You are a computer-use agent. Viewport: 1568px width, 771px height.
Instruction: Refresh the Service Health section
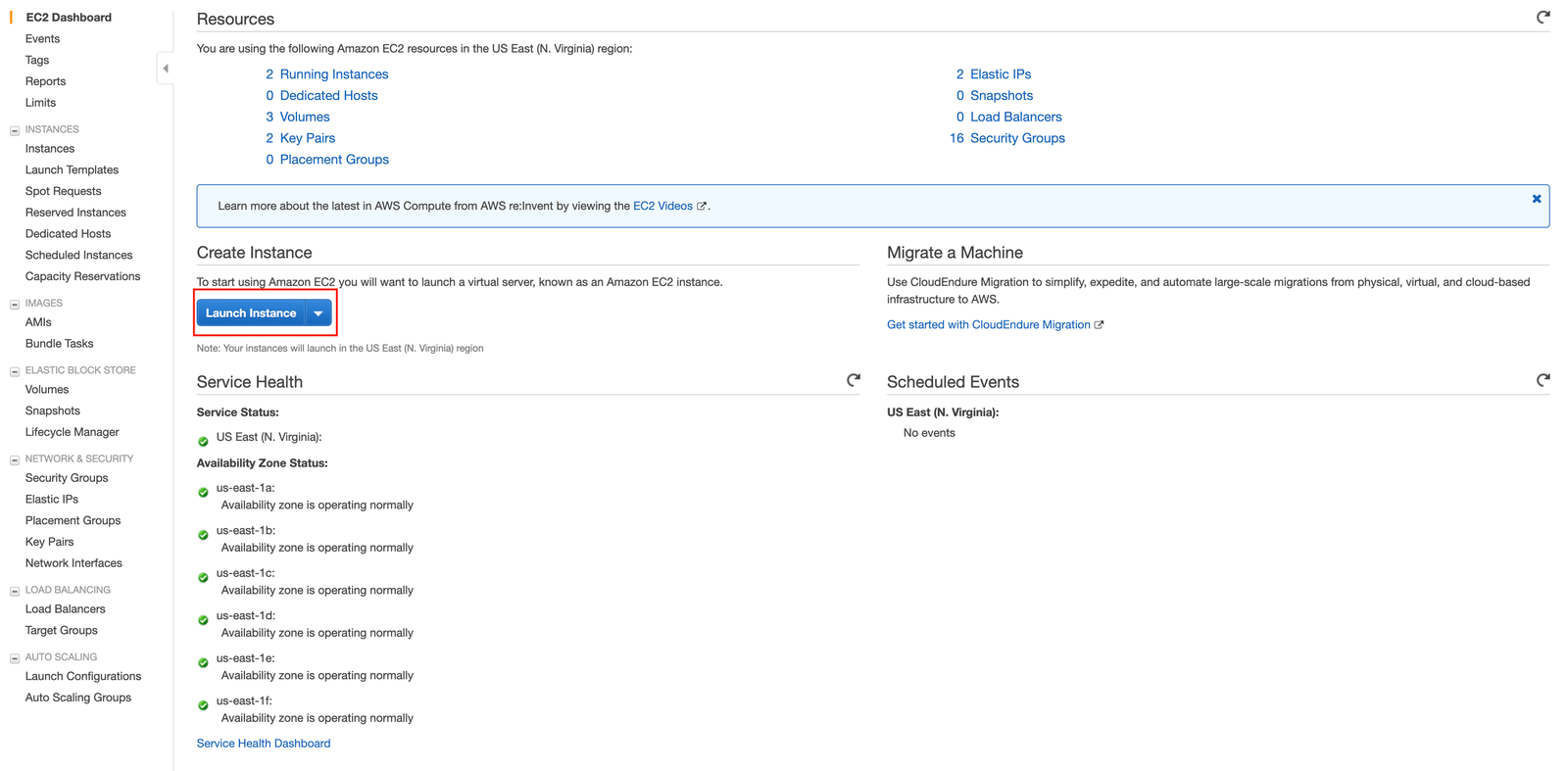point(854,380)
